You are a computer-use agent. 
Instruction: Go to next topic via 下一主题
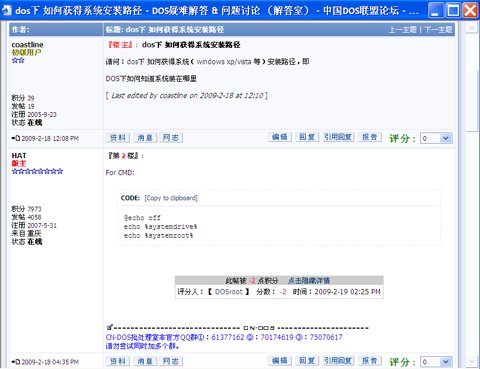pyautogui.click(x=438, y=30)
